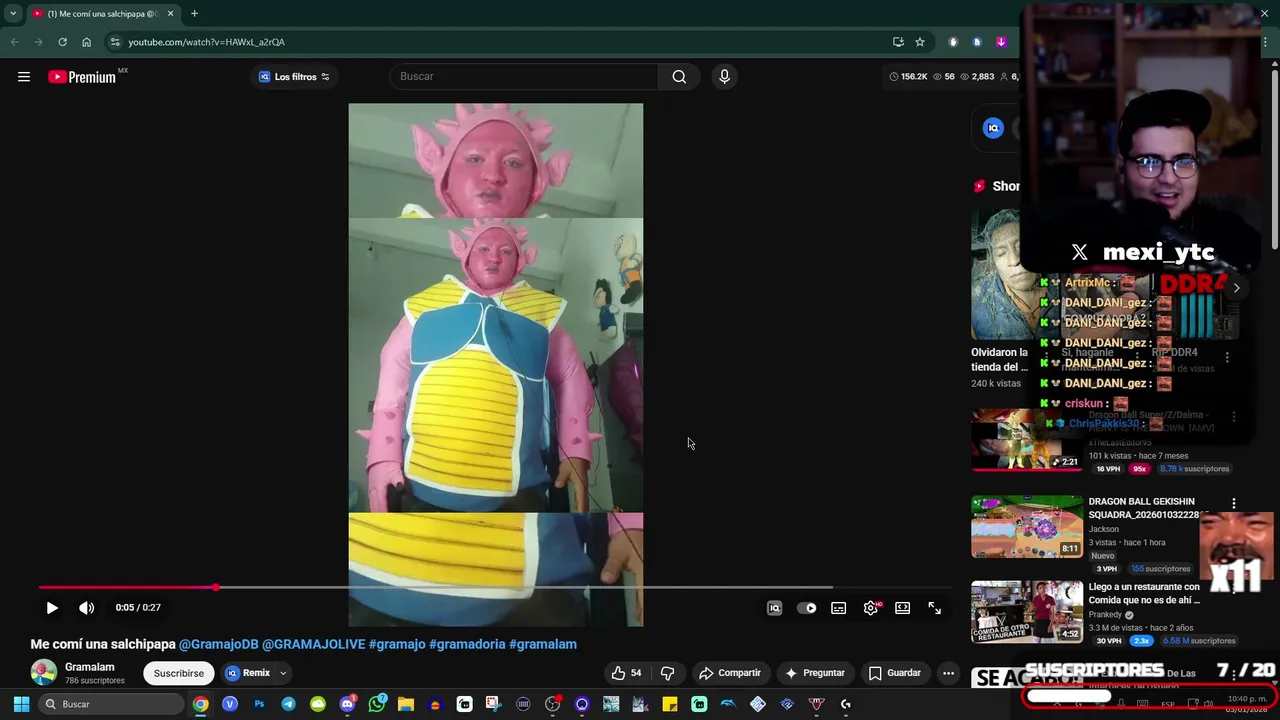The width and height of the screenshot is (1280, 720).
Task: Click the magnifier search button
Action: pyautogui.click(x=679, y=77)
